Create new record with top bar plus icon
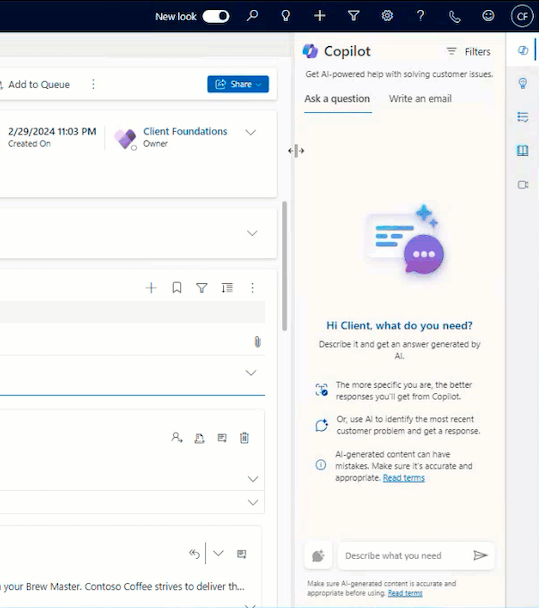539x608 pixels. click(320, 16)
